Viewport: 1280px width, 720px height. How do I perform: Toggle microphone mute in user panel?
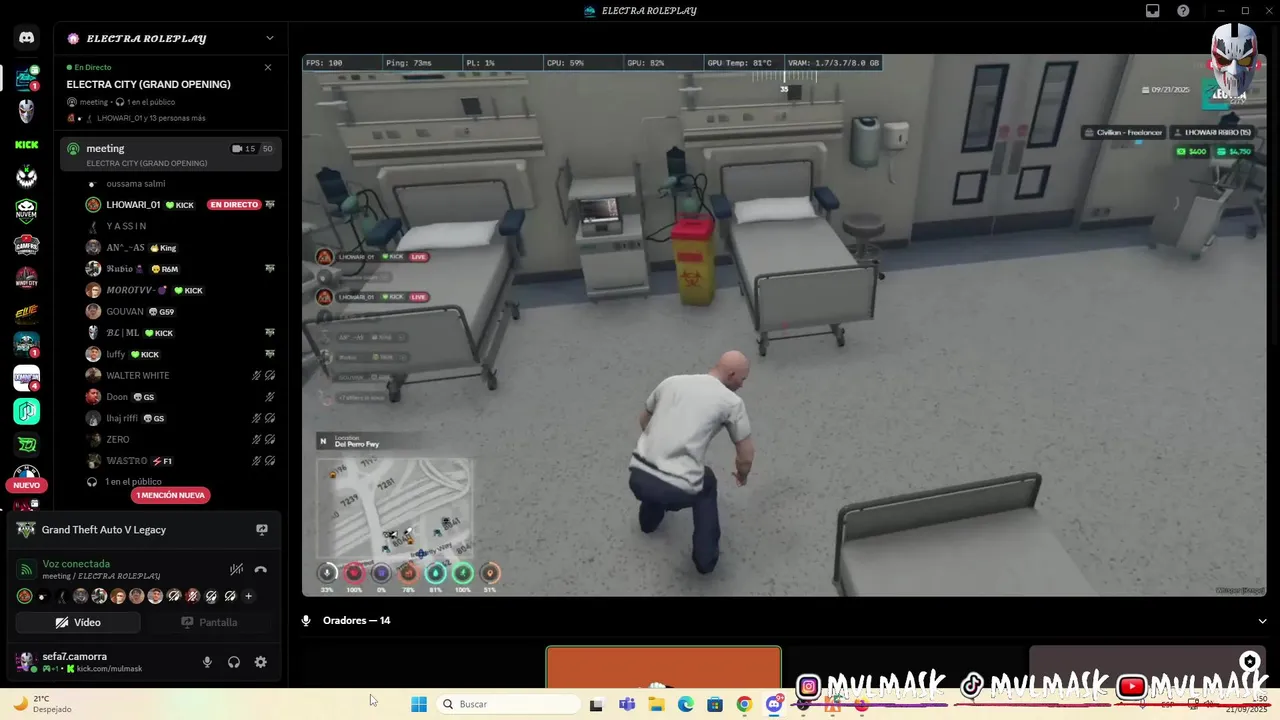207,662
